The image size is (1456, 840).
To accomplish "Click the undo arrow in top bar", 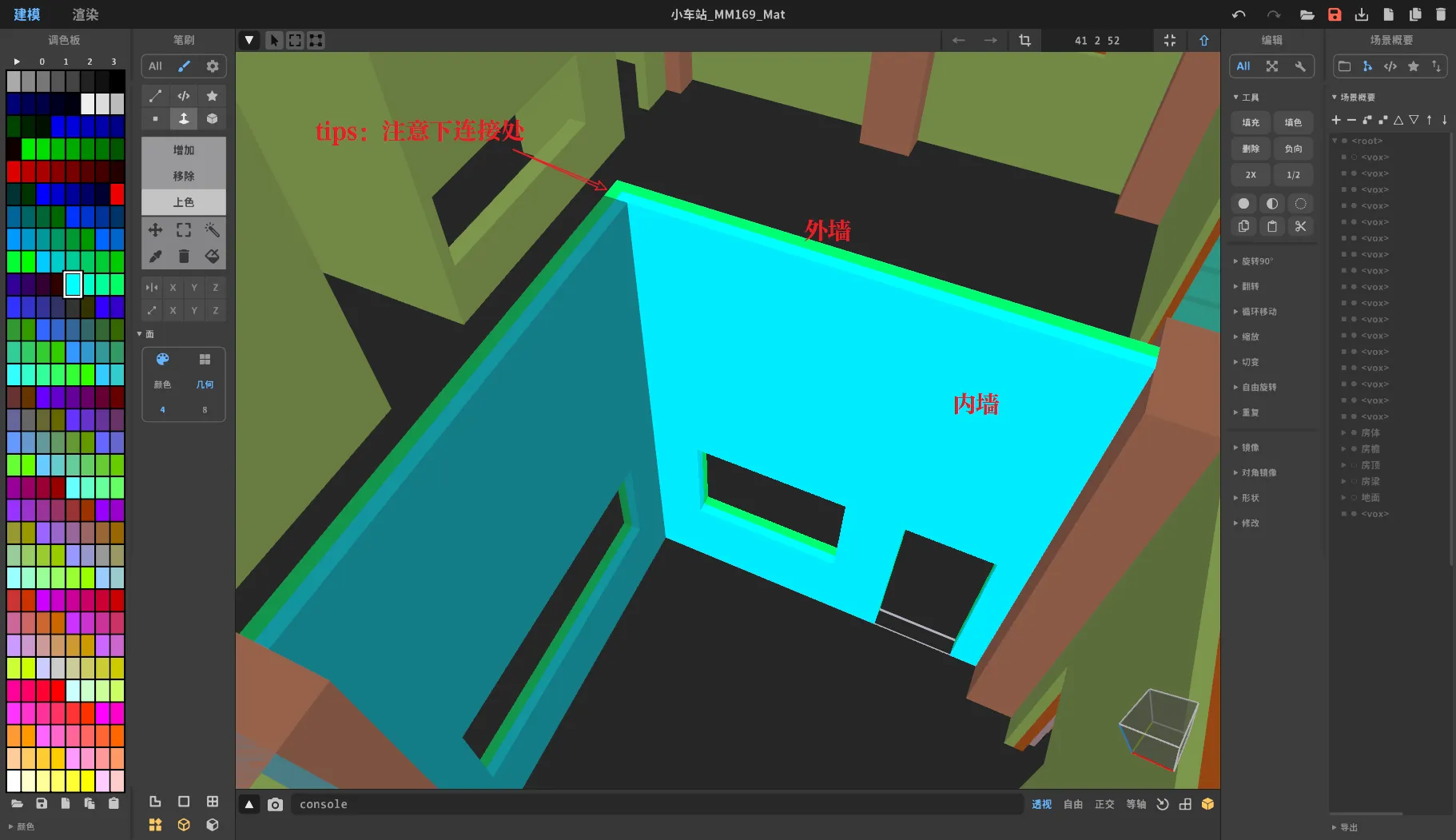I will coord(1239,14).
